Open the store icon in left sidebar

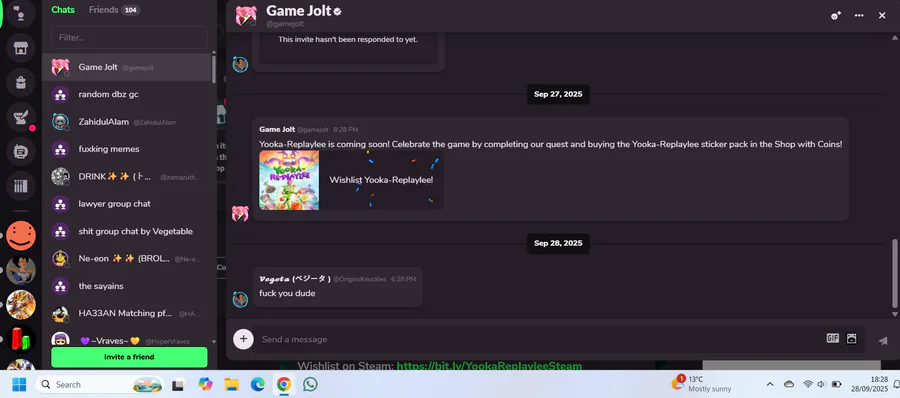pos(21,48)
